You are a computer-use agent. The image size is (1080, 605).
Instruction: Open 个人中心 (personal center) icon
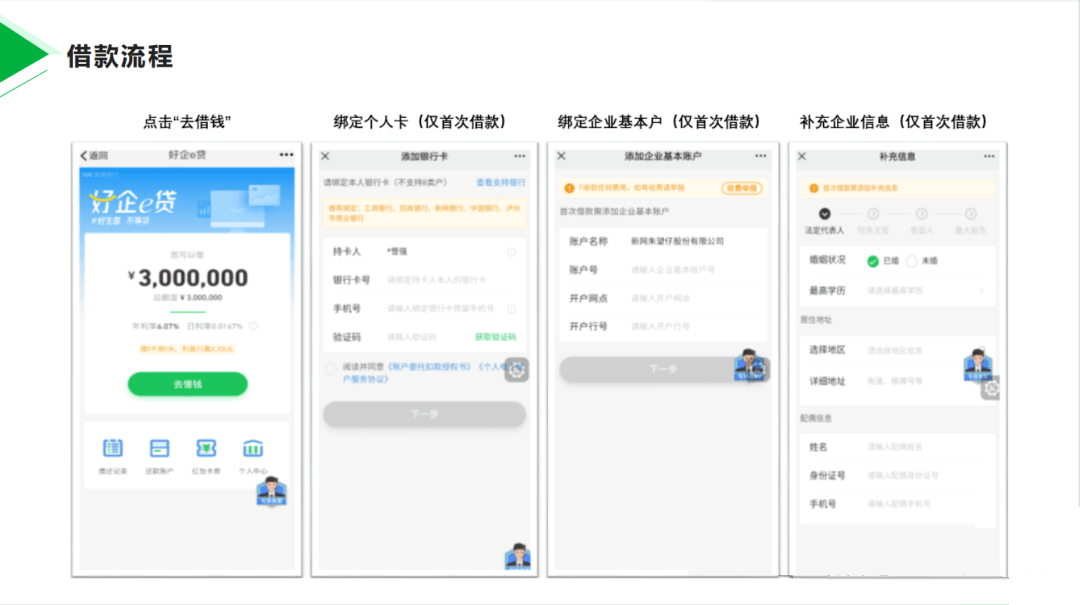coord(252,448)
